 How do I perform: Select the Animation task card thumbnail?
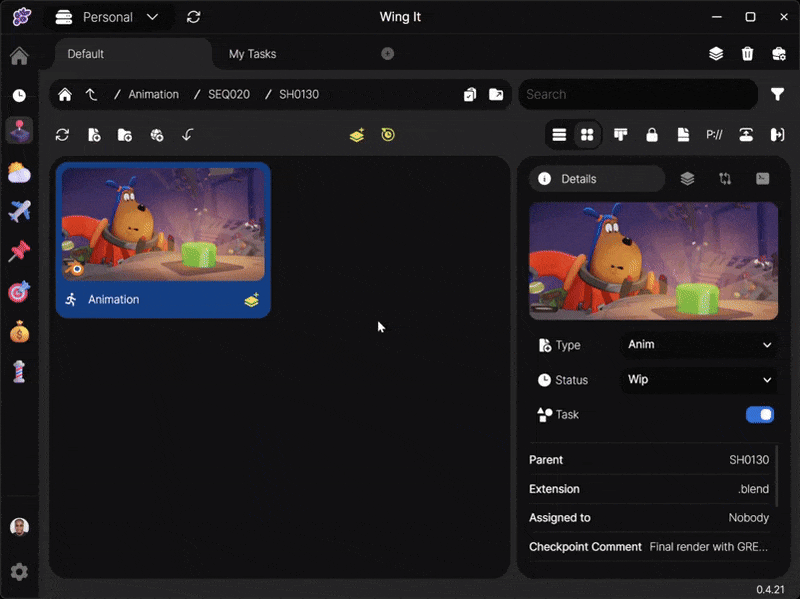163,224
